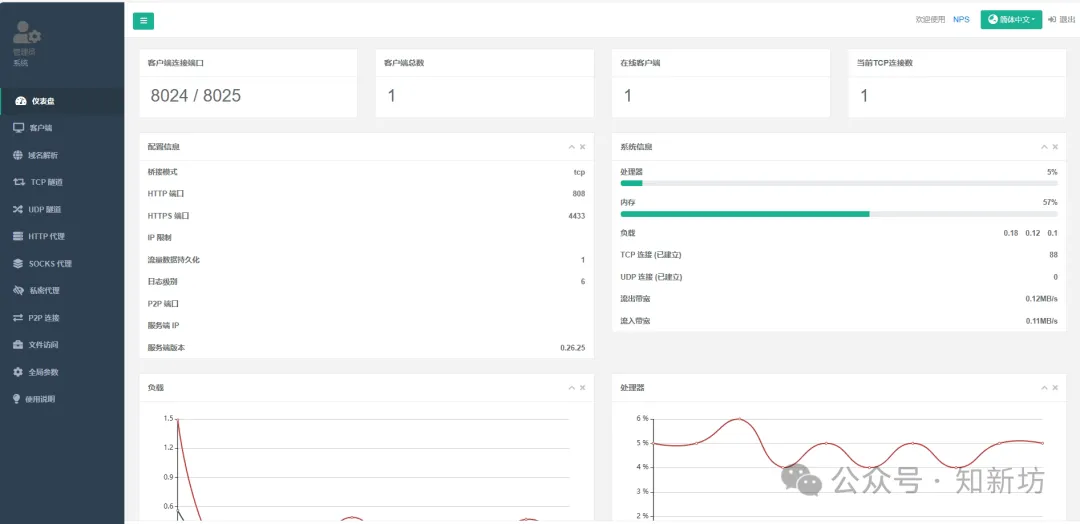Click the layers icon beside SOCKS 代理

click(x=18, y=263)
